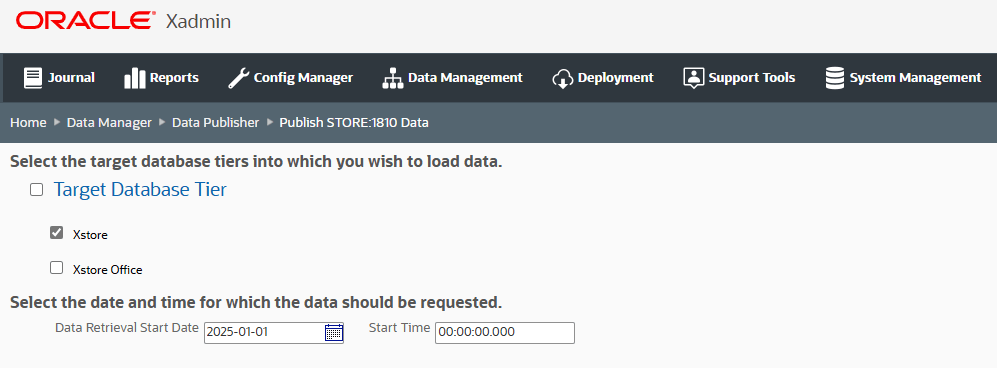Viewport: 997px width, 368px height.
Task: Click the Data Management hierarchy icon
Action: tap(393, 78)
